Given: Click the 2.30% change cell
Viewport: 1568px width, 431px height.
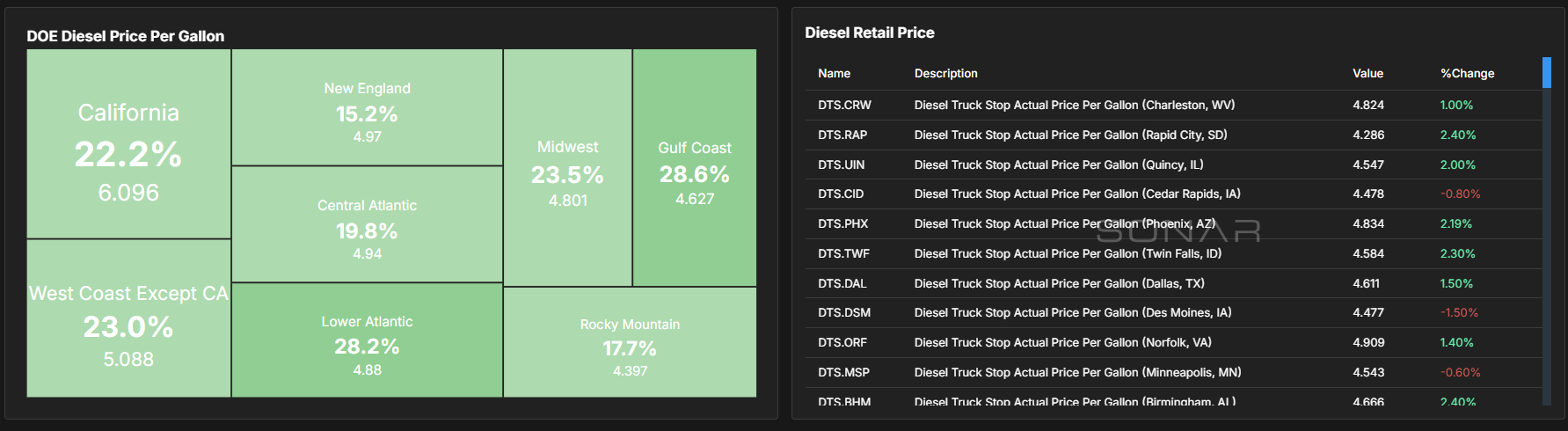Looking at the screenshot, I should pos(1457,253).
